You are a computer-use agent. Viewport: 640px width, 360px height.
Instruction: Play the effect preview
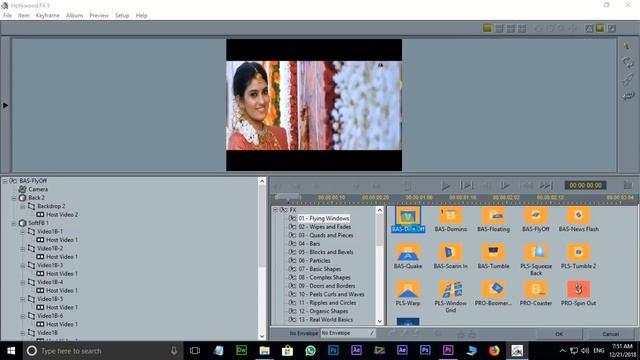click(x=446, y=186)
